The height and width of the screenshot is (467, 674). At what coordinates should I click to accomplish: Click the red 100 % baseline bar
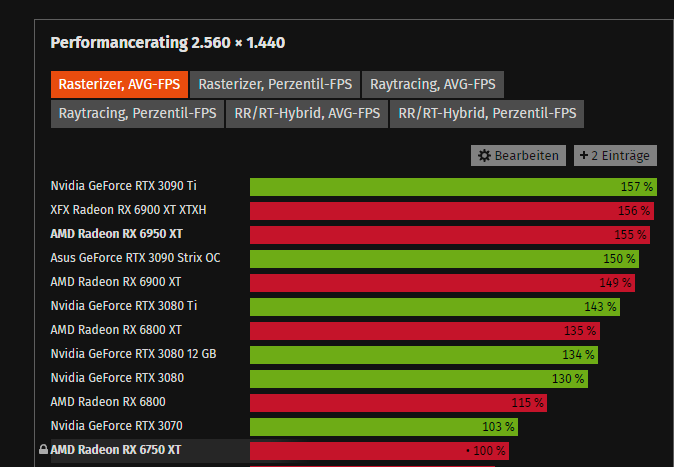380,451
